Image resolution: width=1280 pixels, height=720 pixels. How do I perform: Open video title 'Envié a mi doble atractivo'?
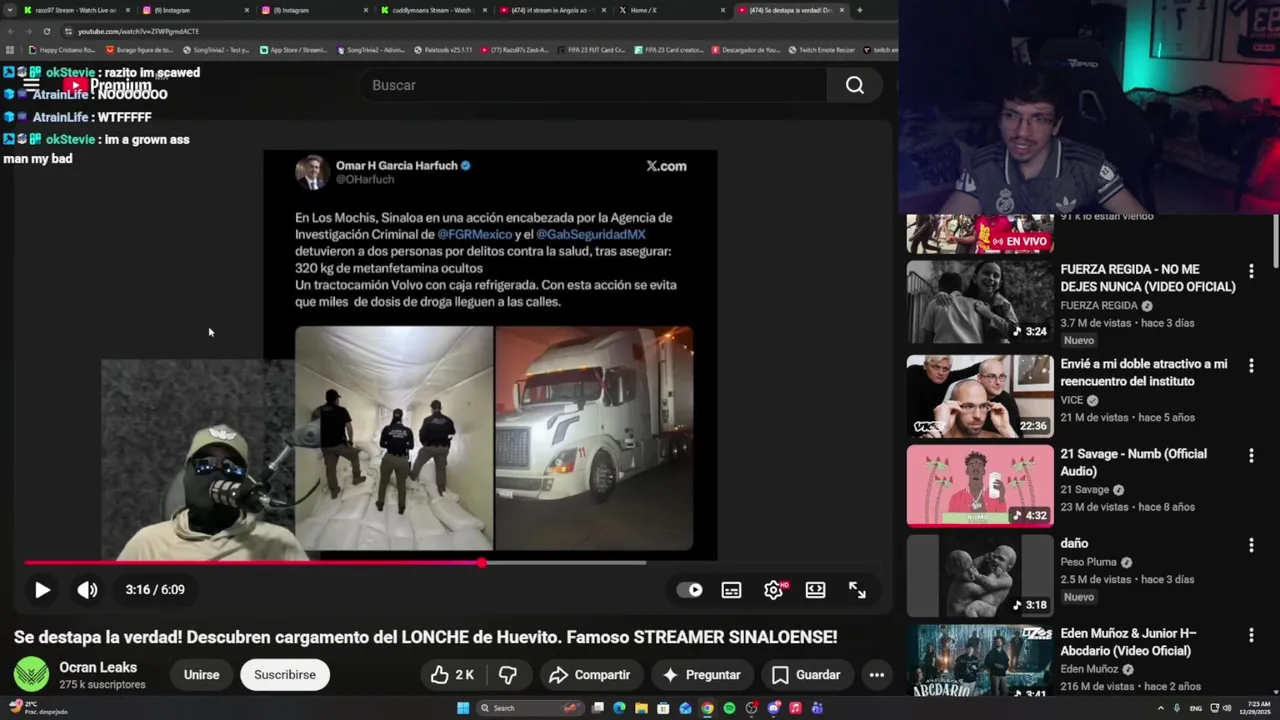(1144, 373)
